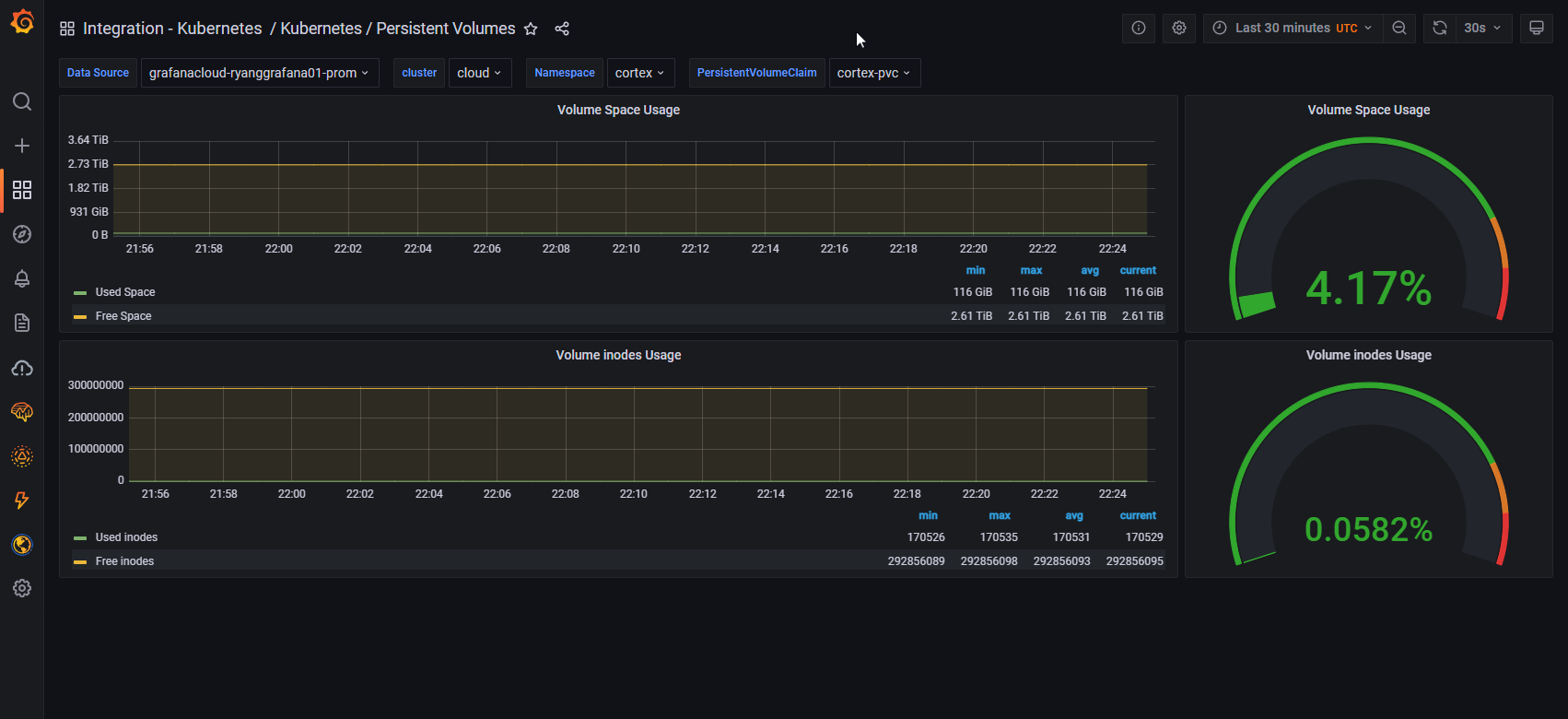Viewport: 1568px width, 719px height.
Task: Expand the PersistentVolumeClaim cortex-pvc dropdown
Action: (x=873, y=73)
